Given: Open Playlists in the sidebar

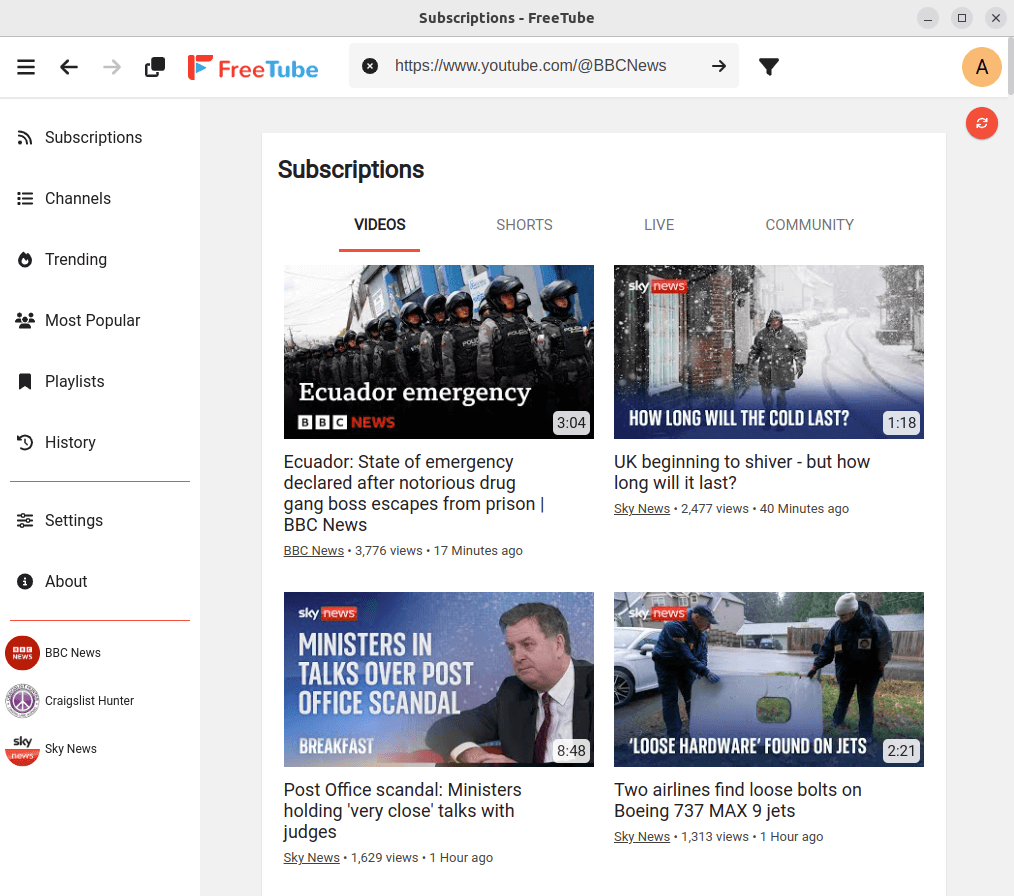Looking at the screenshot, I should click(x=100, y=381).
